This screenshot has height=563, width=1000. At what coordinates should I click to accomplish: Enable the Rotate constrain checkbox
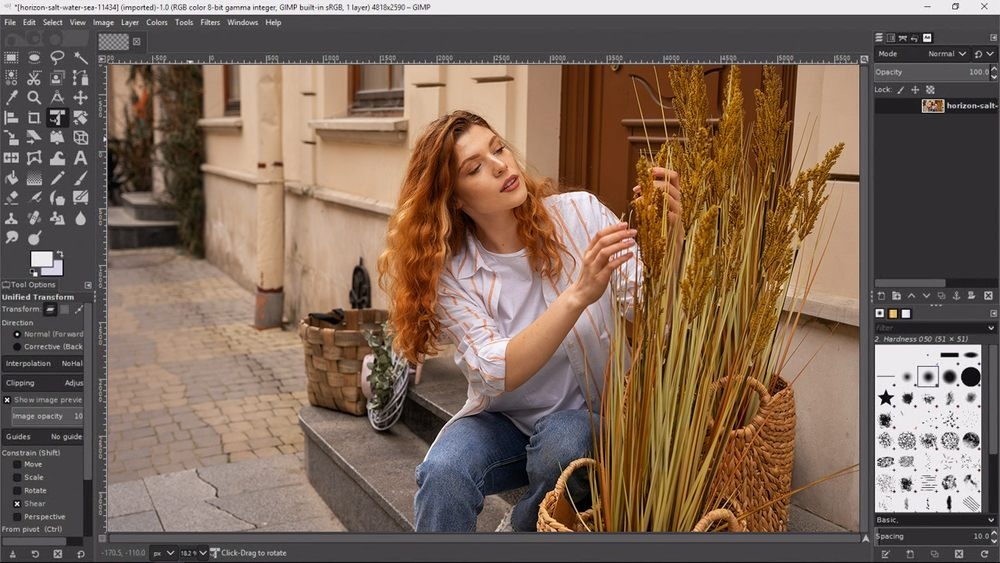pos(17,490)
